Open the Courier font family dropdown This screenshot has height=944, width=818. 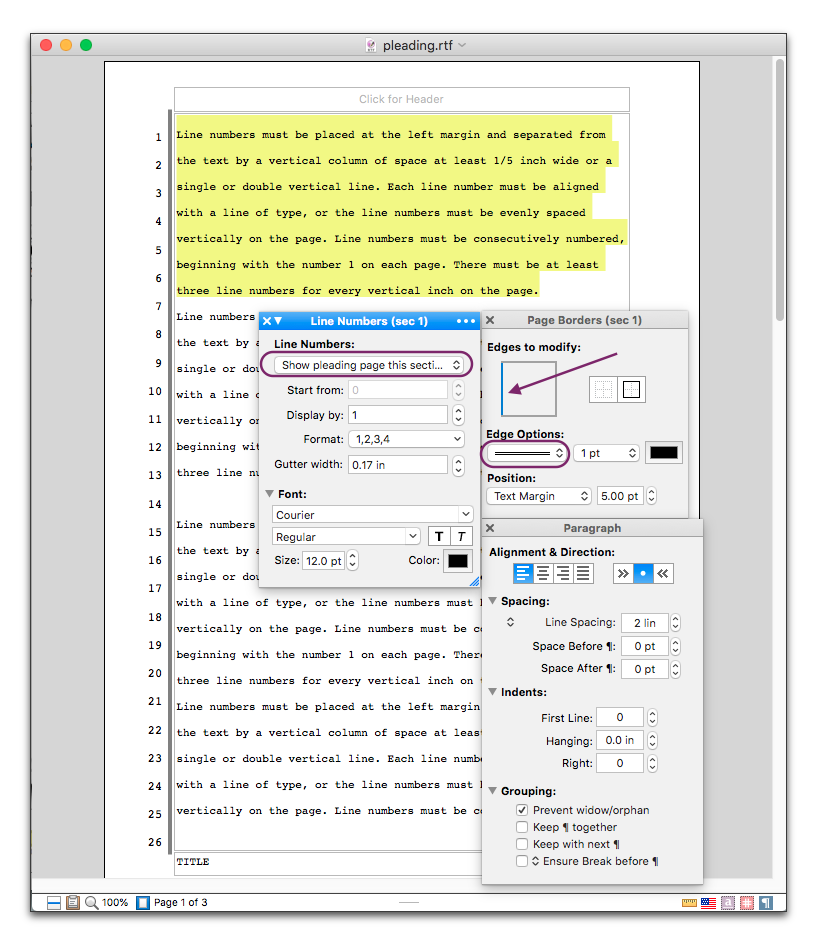point(373,514)
